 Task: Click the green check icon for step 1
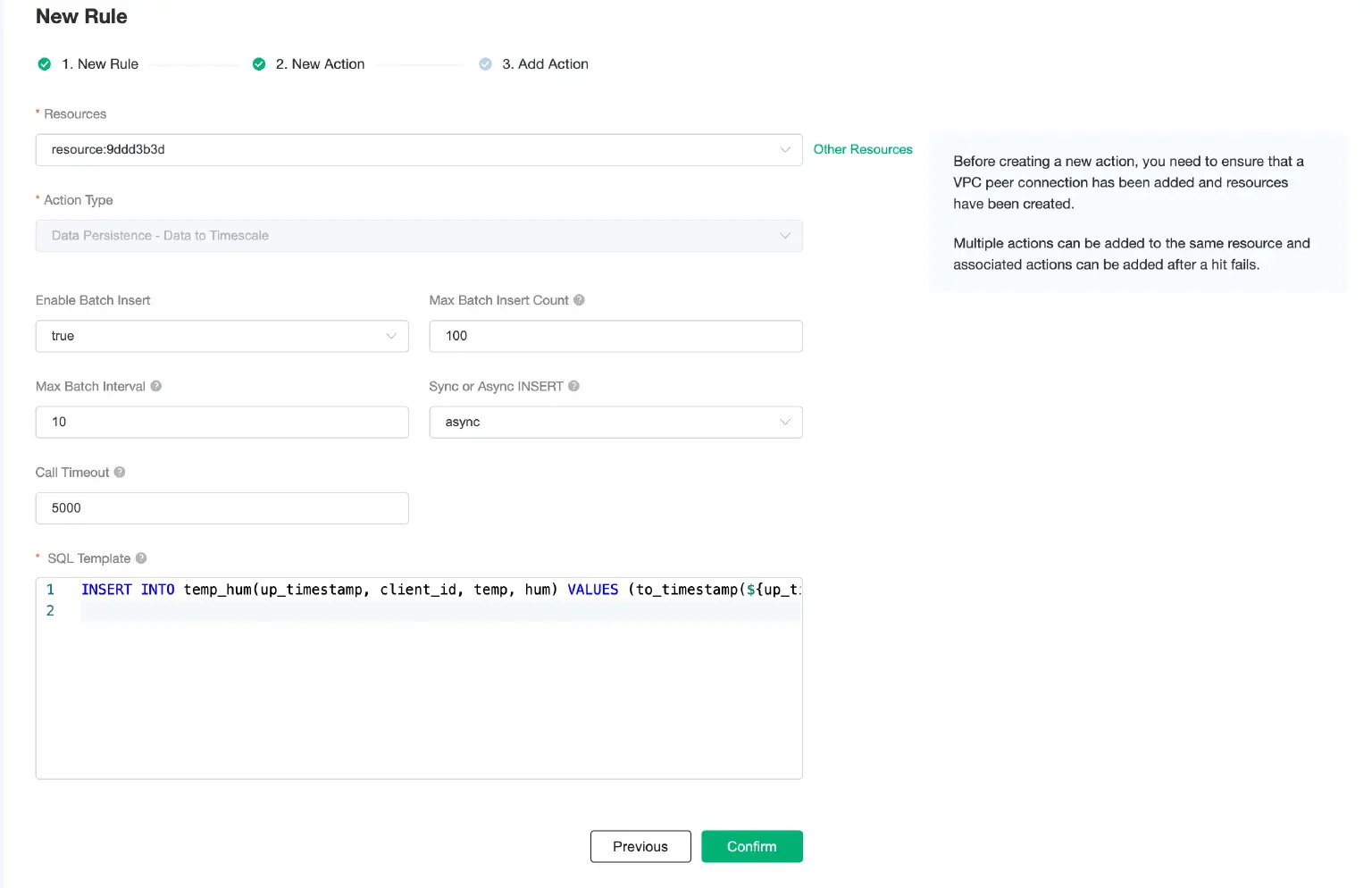tap(45, 64)
